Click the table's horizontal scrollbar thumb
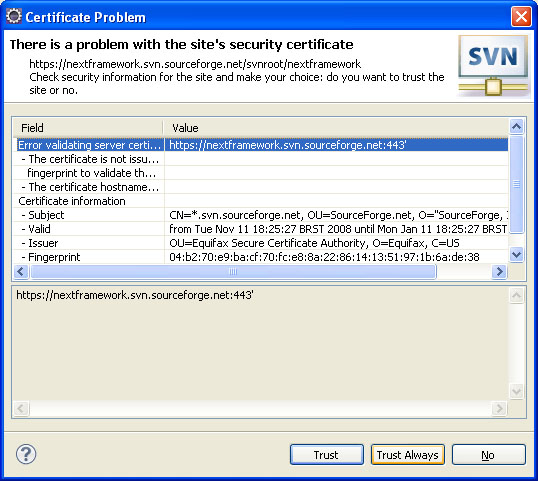 pos(233,272)
